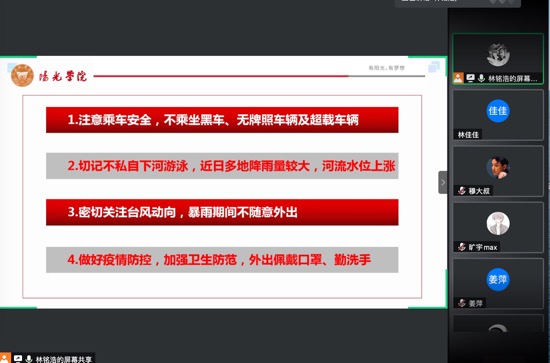Select the 姜萍 blue avatar circle
This screenshot has height=363, width=550.
498,280
